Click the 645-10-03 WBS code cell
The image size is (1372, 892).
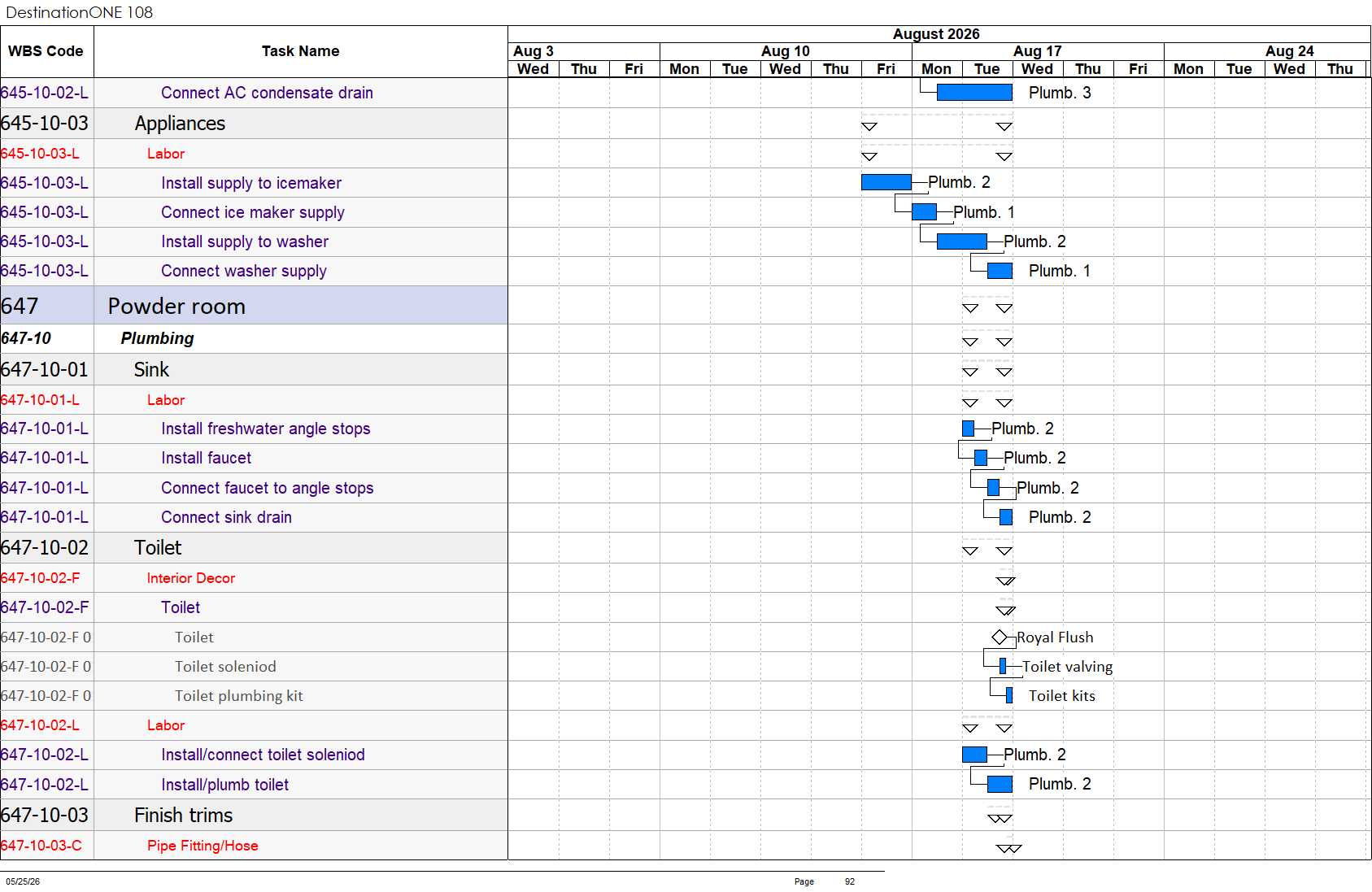46,124
